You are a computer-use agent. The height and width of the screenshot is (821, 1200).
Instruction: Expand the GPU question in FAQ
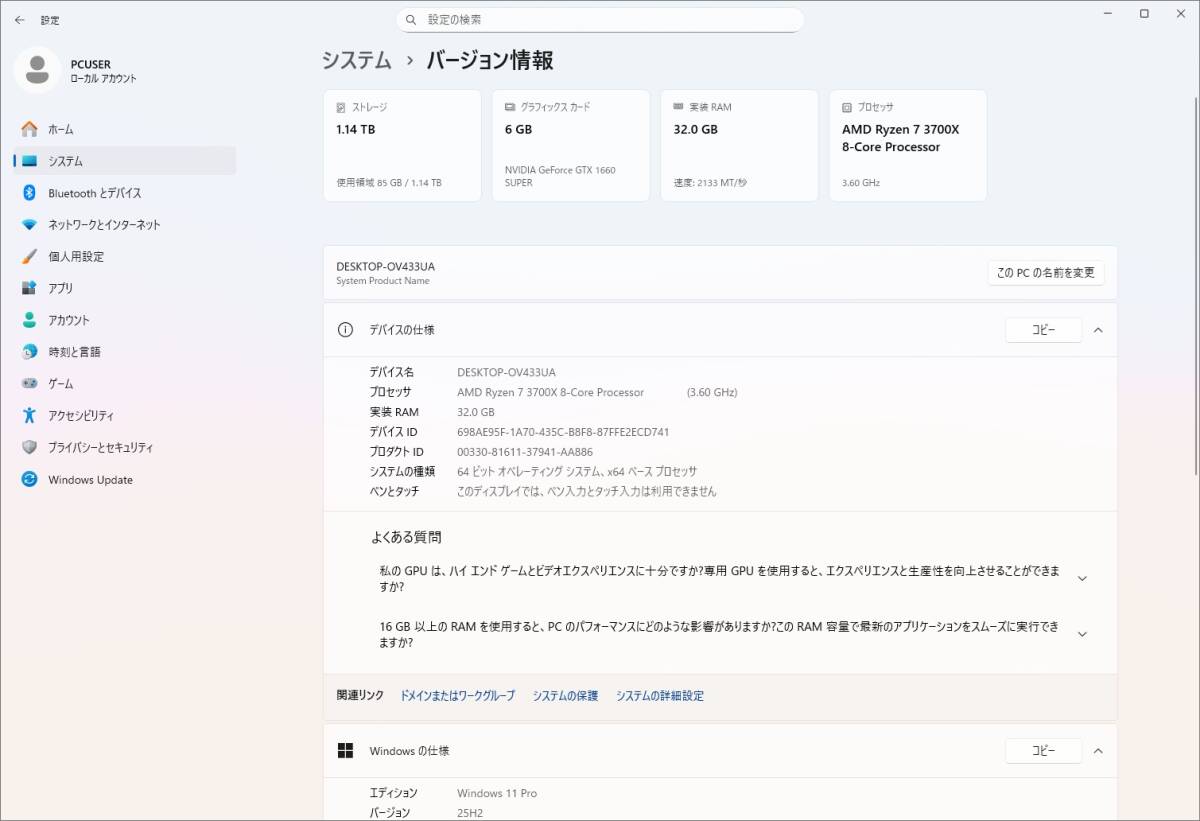coord(1081,578)
